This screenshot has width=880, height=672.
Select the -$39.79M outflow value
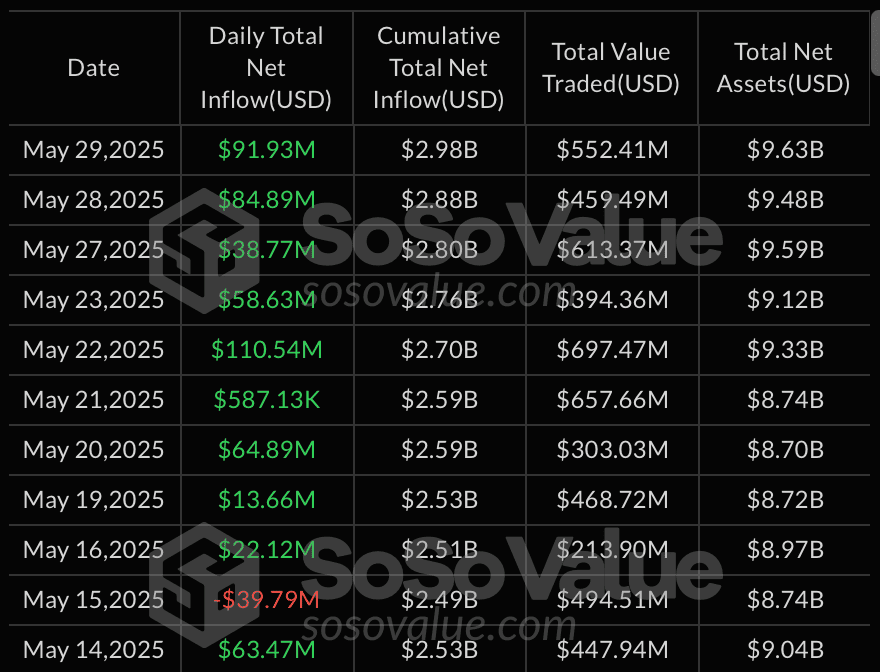coord(267,600)
